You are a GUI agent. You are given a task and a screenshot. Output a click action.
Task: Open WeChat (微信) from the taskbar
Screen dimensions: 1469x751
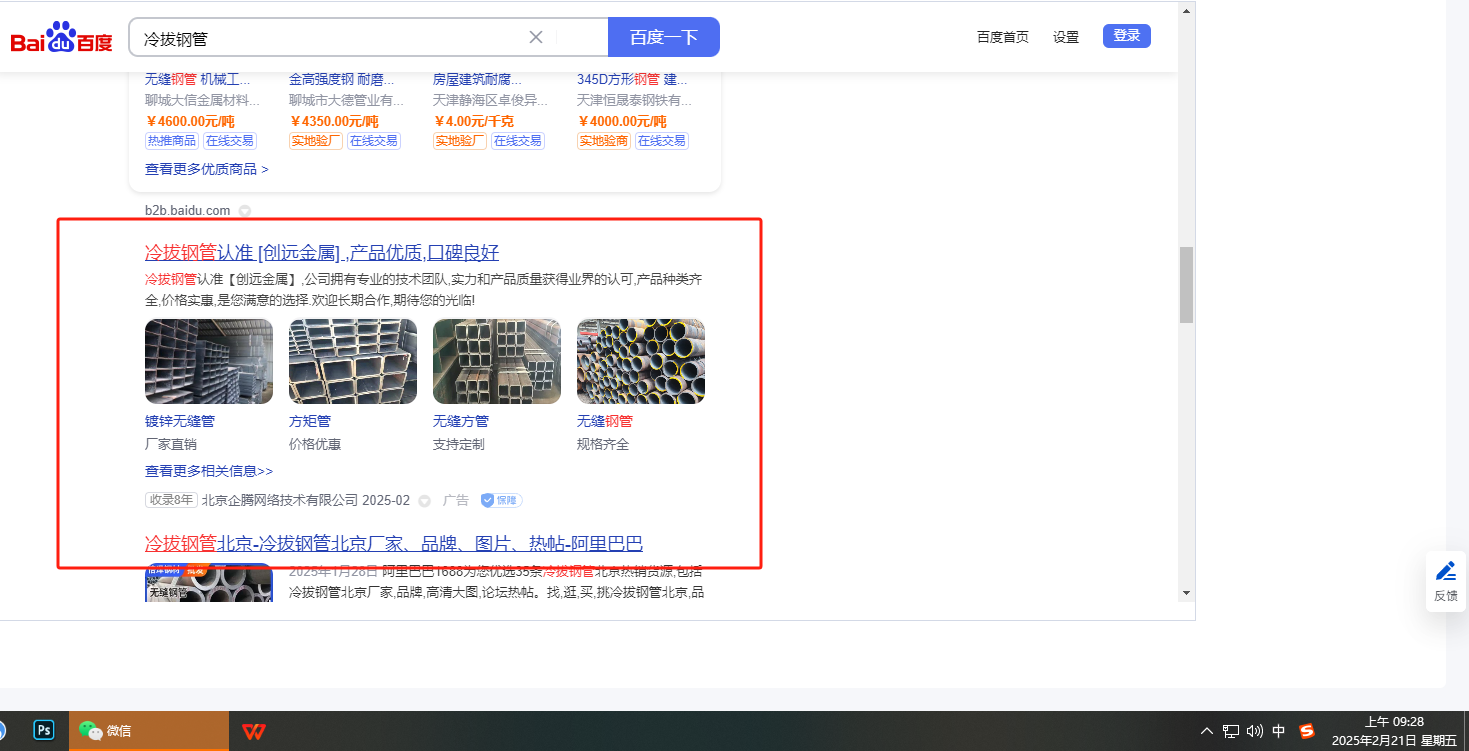pyautogui.click(x=149, y=731)
